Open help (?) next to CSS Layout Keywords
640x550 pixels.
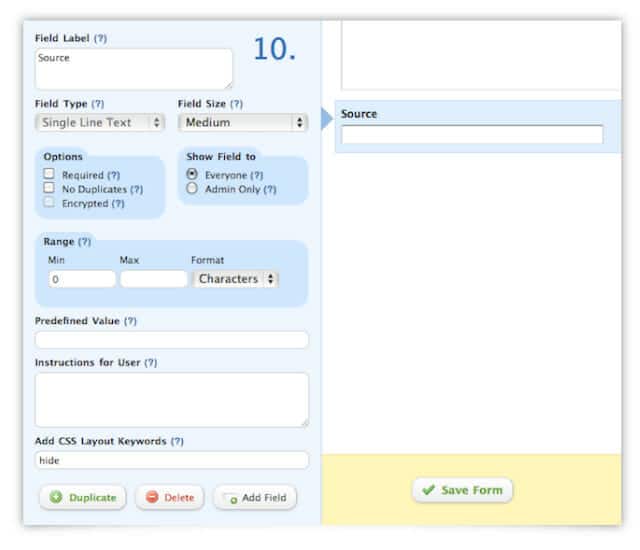tap(177, 441)
